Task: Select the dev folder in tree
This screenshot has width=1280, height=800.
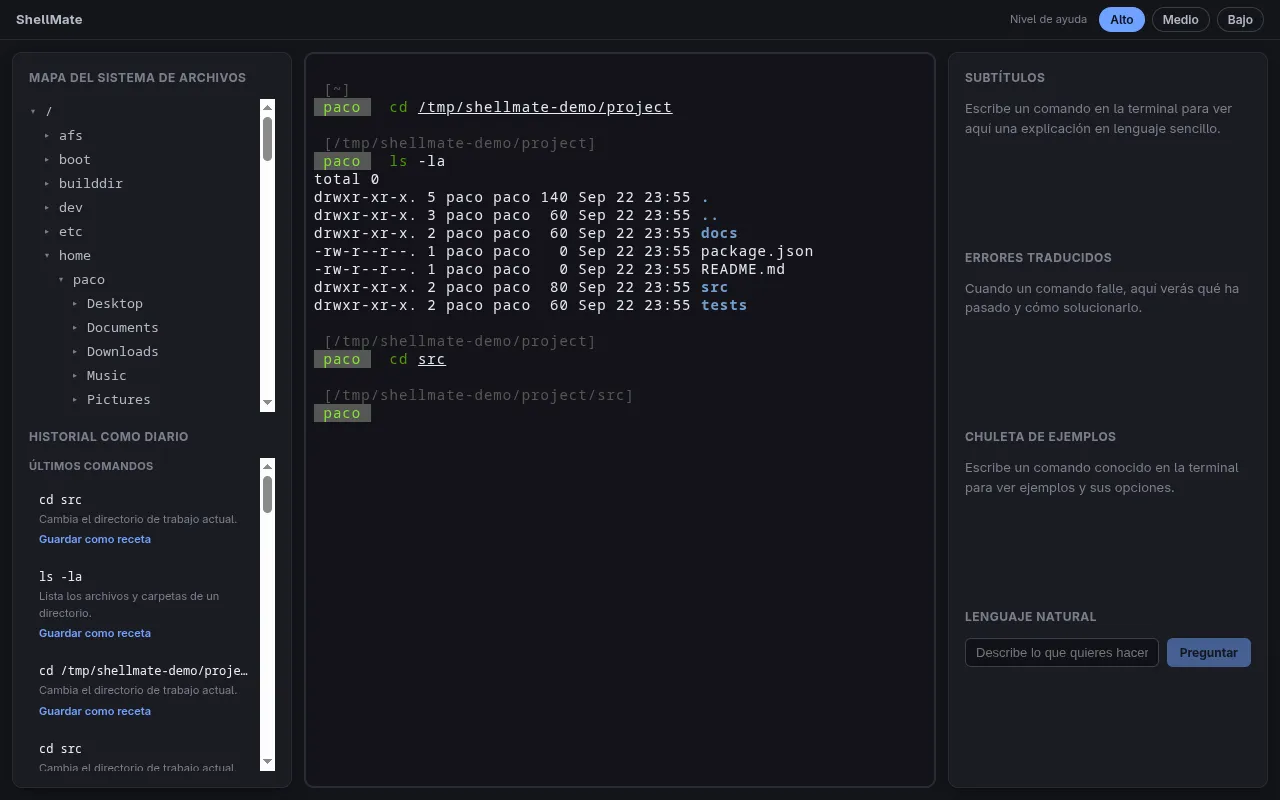Action: point(71,208)
